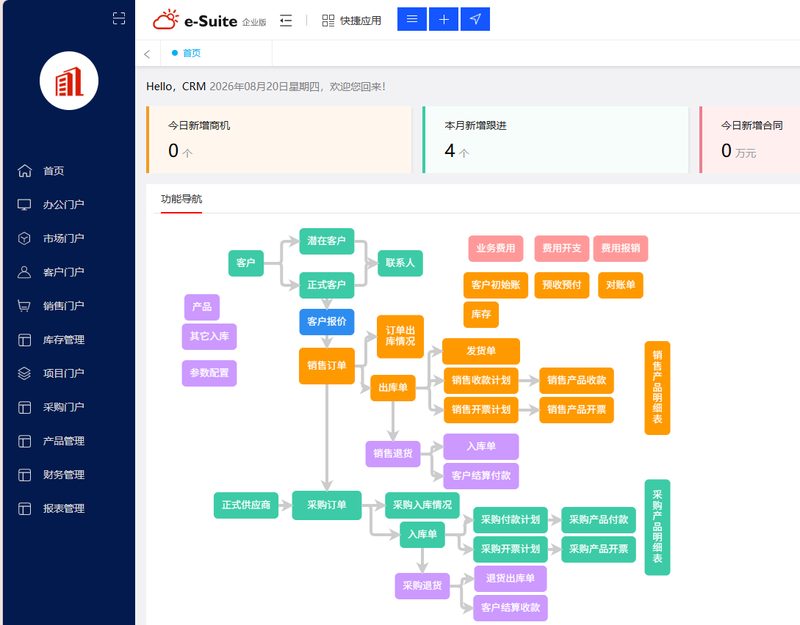Open the 其它入库 purple node
This screenshot has width=800, height=625.
tap(209, 336)
